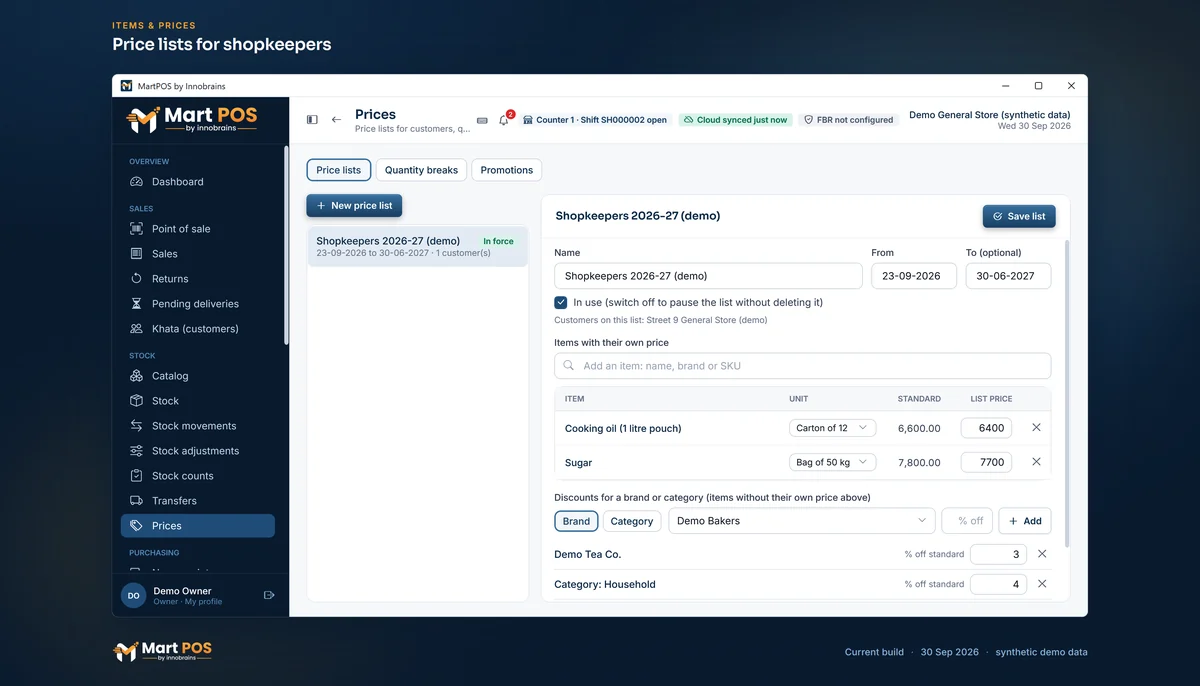Viewport: 1200px width, 686px height.
Task: Click the price list editor scrollbar
Action: click(x=1067, y=392)
